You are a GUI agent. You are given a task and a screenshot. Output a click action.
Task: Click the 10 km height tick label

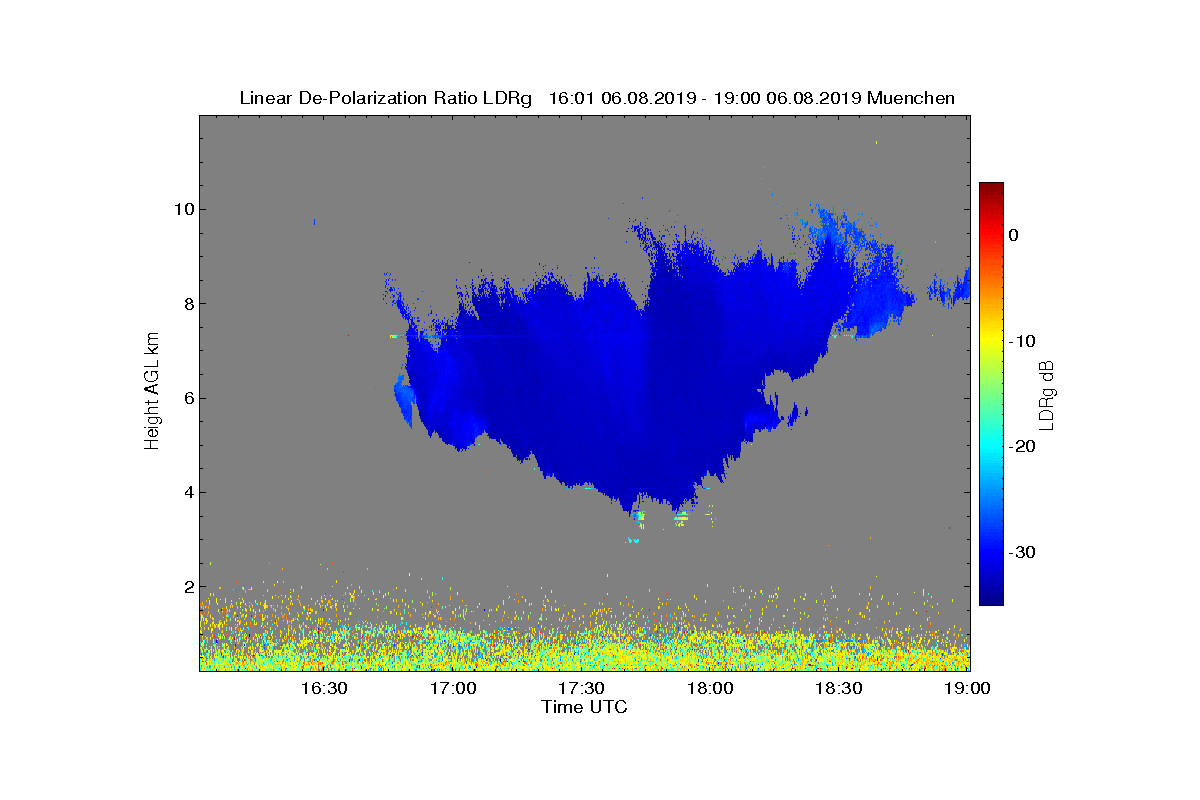point(181,209)
